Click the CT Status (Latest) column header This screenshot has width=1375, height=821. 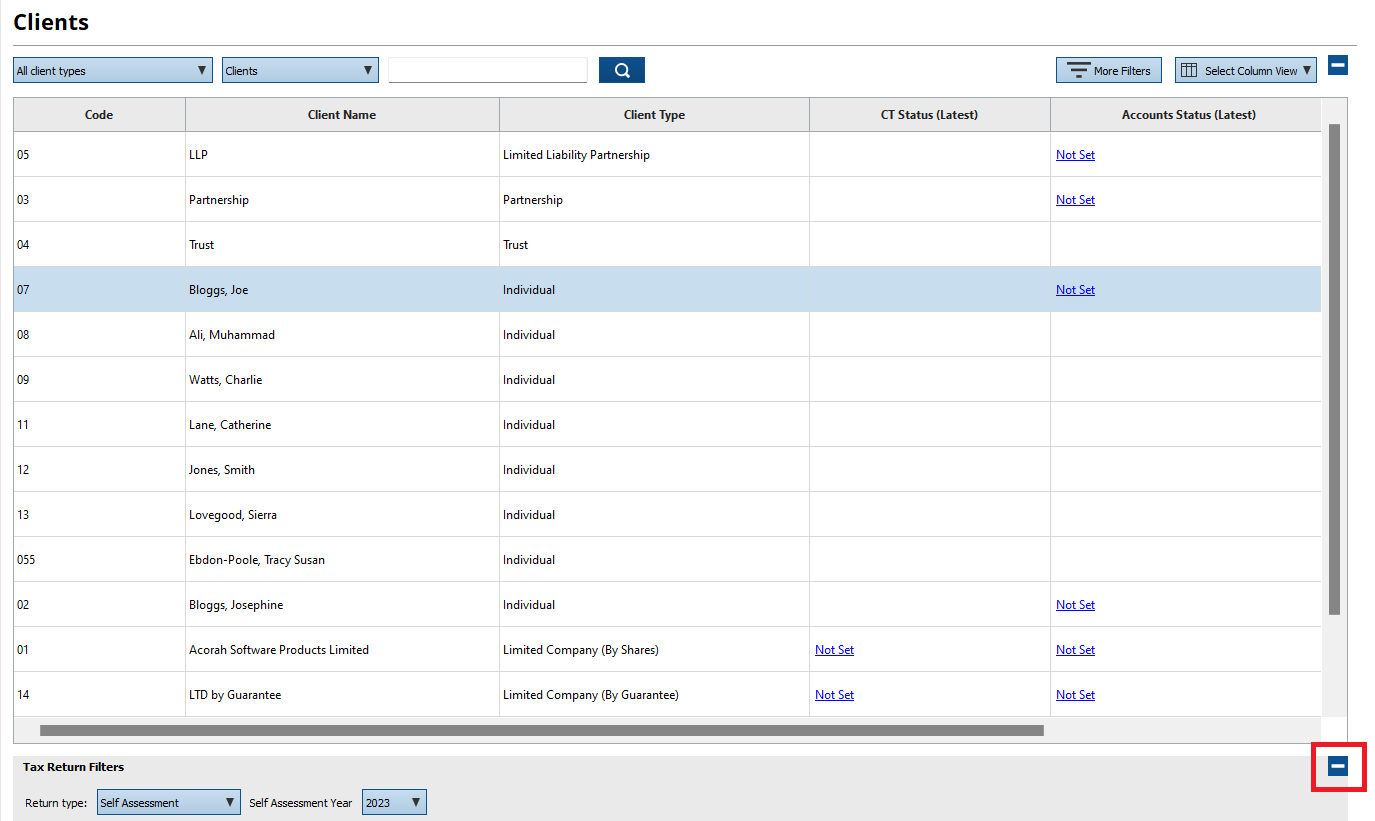click(928, 115)
